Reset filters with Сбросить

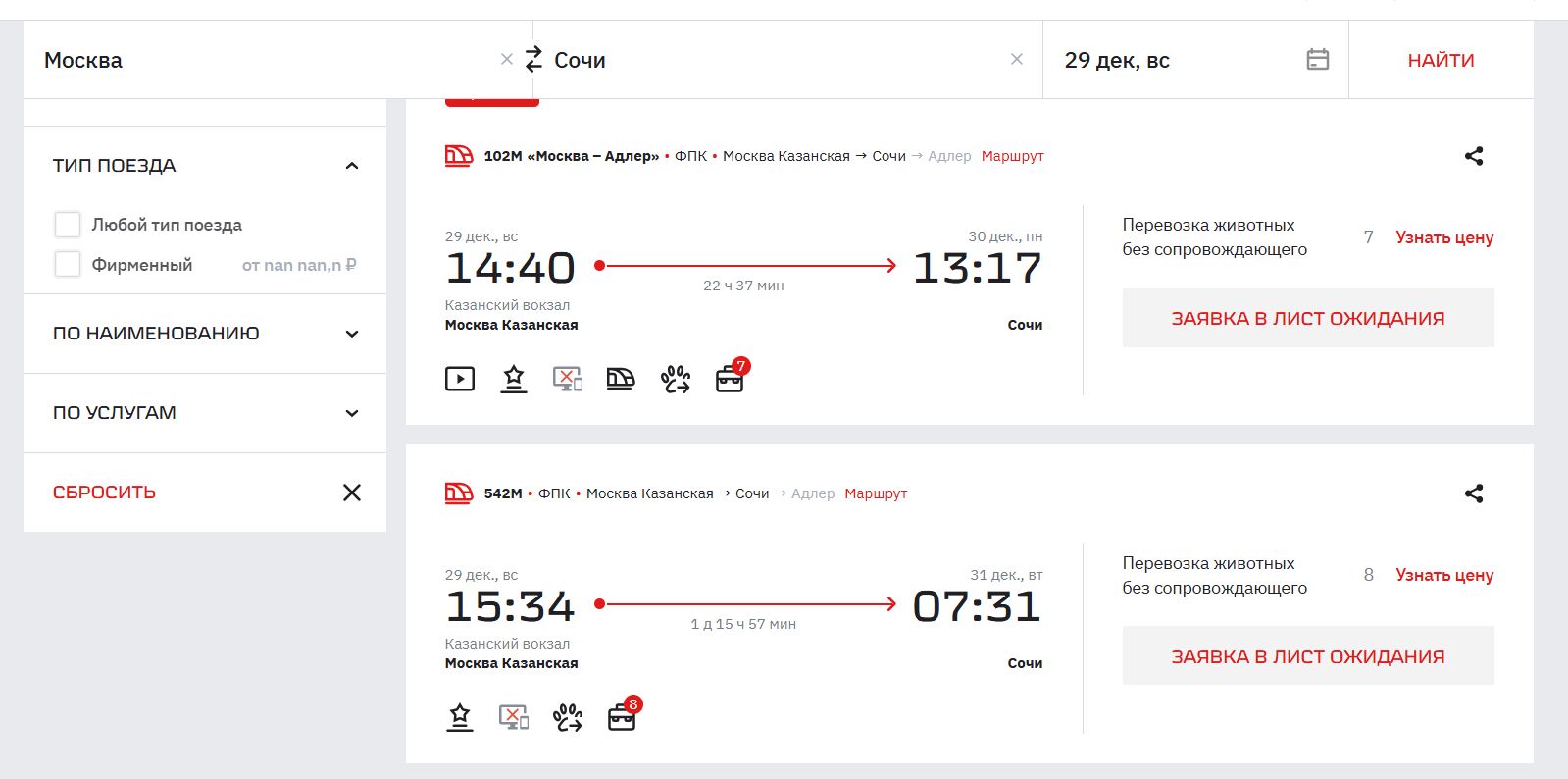(104, 493)
